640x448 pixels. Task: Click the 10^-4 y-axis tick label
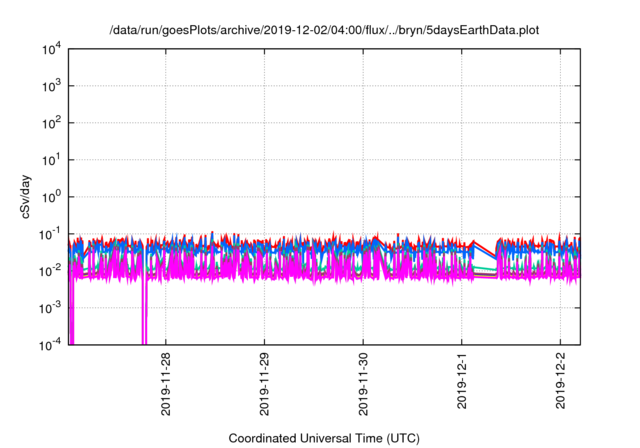(51, 345)
